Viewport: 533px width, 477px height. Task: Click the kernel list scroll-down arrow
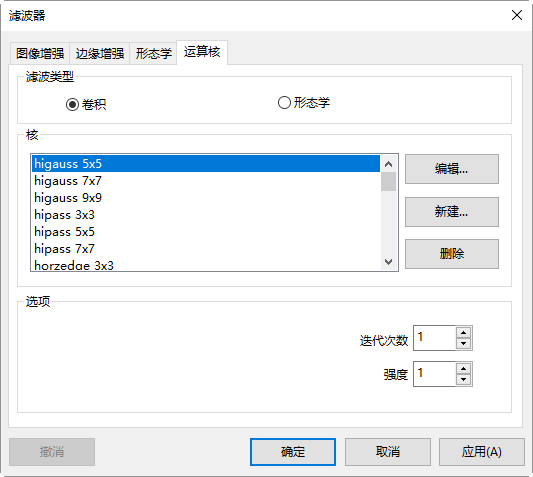click(389, 261)
